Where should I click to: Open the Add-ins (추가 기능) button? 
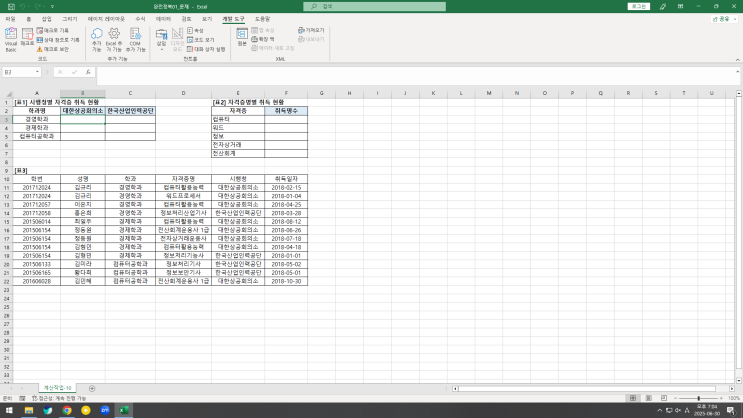point(97,40)
